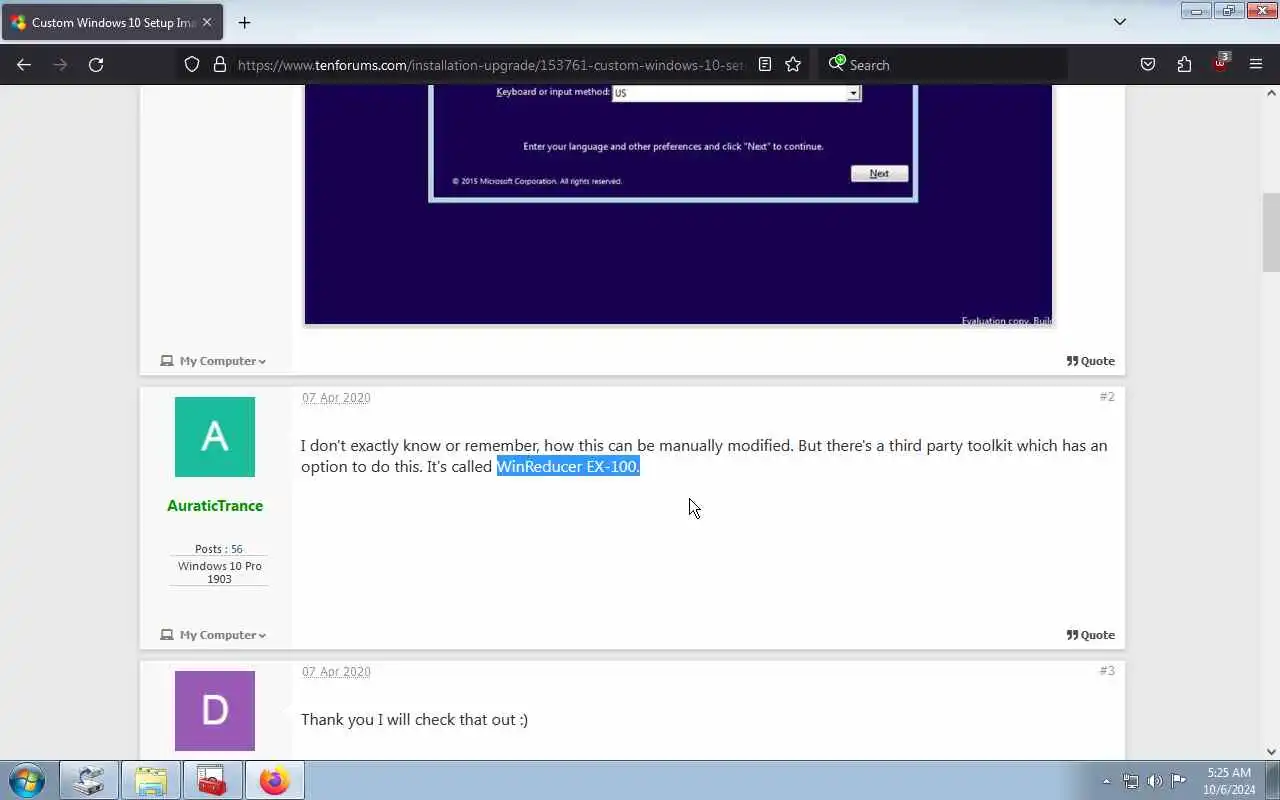1280x800 pixels.
Task: Open Windows Explorer folder taskbar icon
Action: (x=151, y=780)
